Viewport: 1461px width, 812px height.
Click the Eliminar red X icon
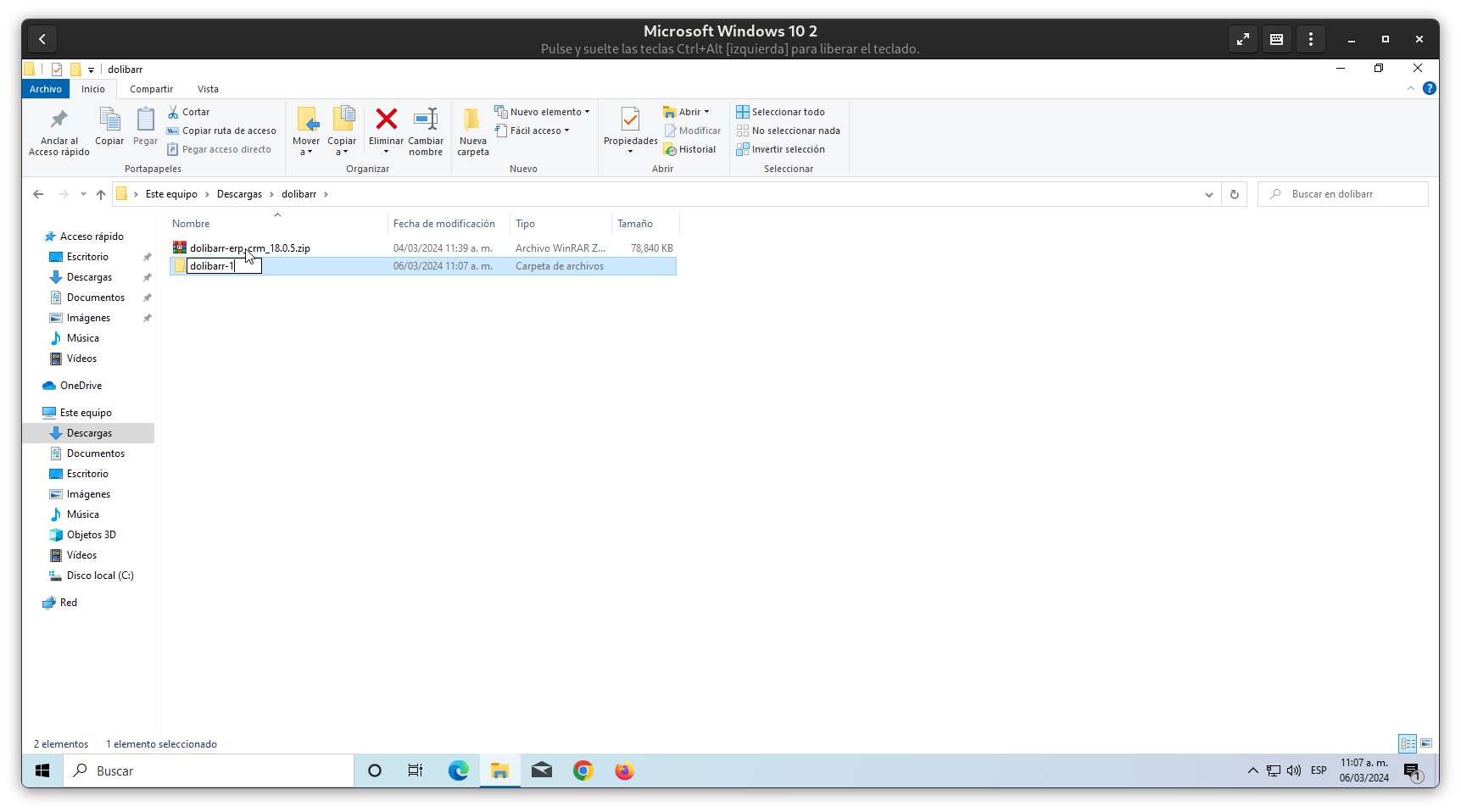pos(386,120)
